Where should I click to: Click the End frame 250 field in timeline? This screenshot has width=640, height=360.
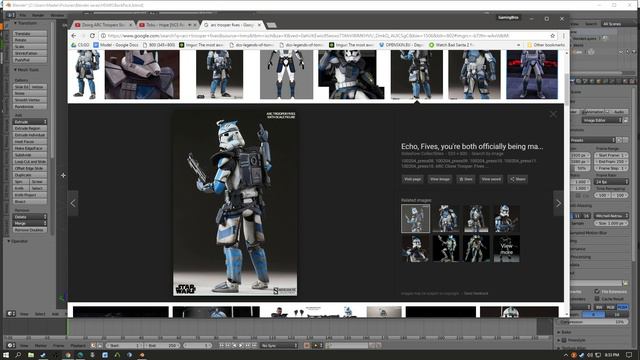click(x=162, y=345)
